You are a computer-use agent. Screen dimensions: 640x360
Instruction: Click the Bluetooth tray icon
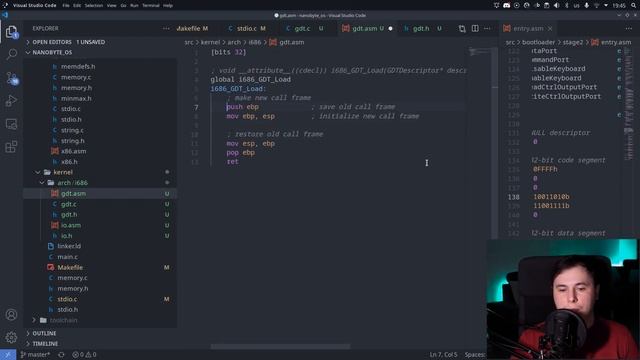(x=567, y=5)
